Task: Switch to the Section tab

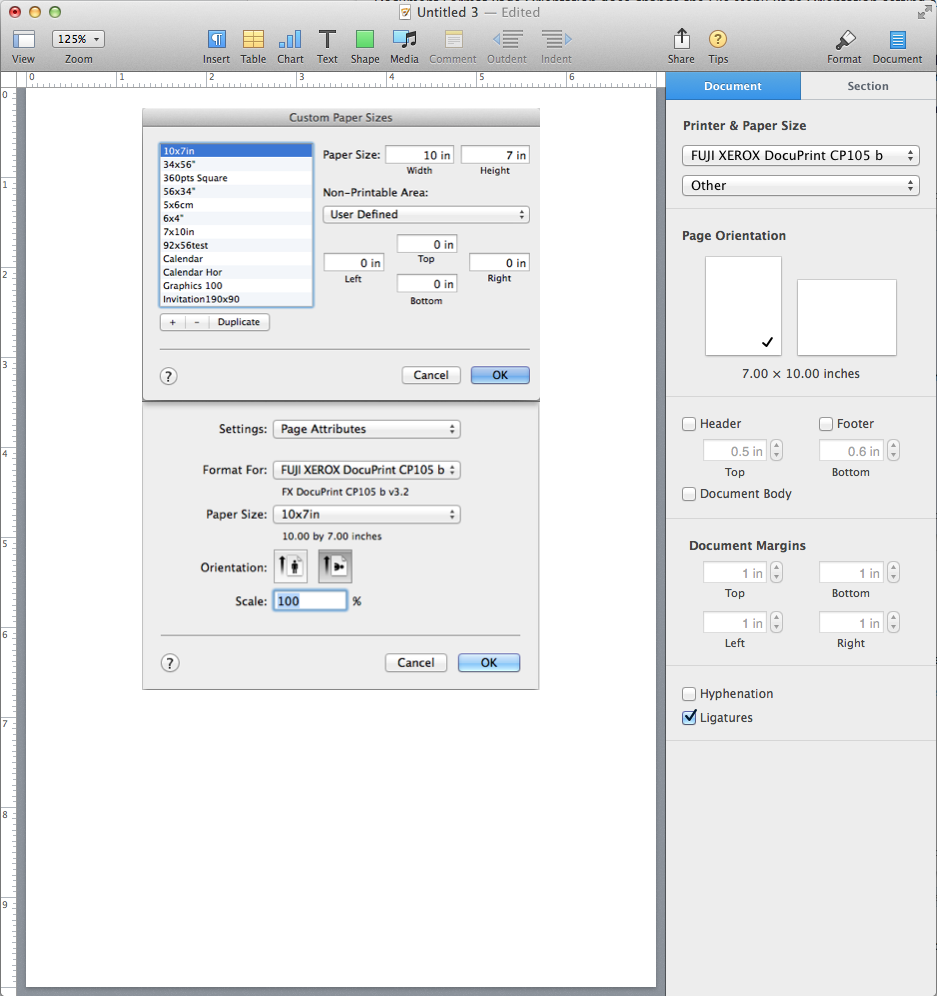Action: click(x=868, y=86)
